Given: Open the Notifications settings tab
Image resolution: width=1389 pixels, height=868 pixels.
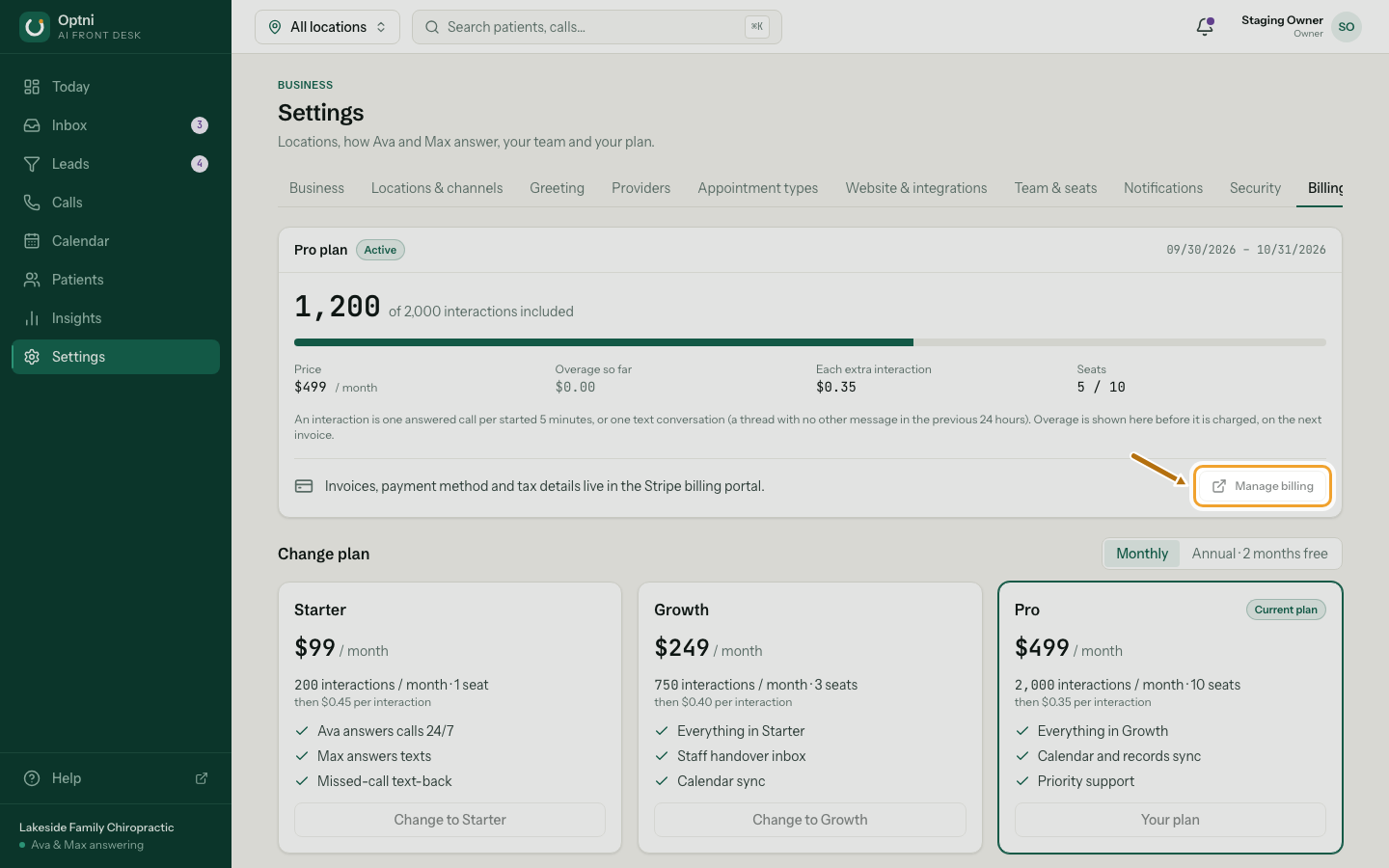Looking at the screenshot, I should point(1163,188).
